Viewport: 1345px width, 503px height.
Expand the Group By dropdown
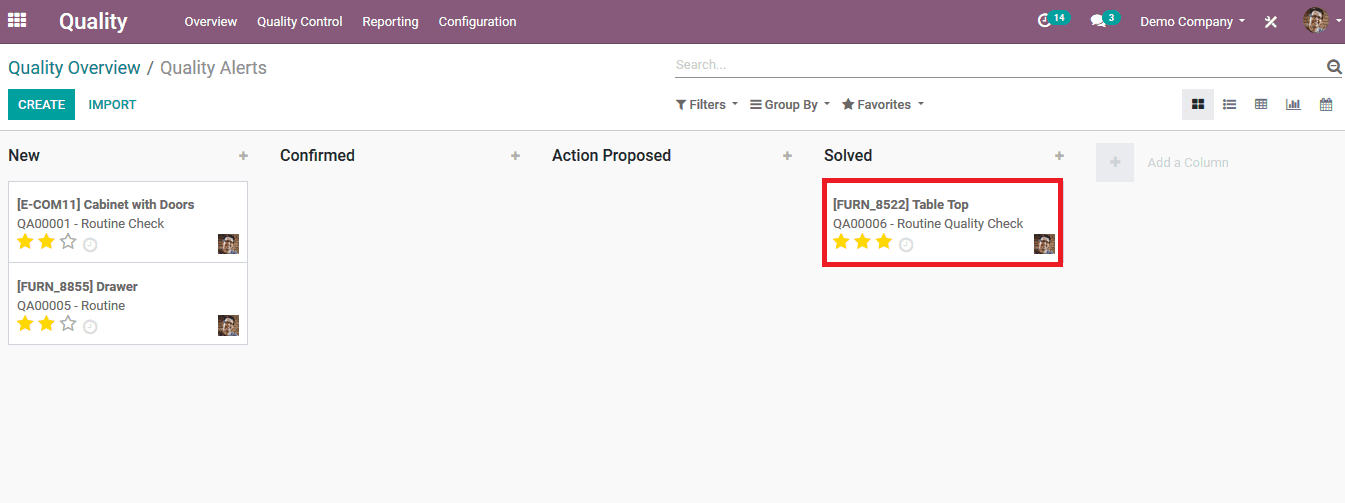(790, 105)
